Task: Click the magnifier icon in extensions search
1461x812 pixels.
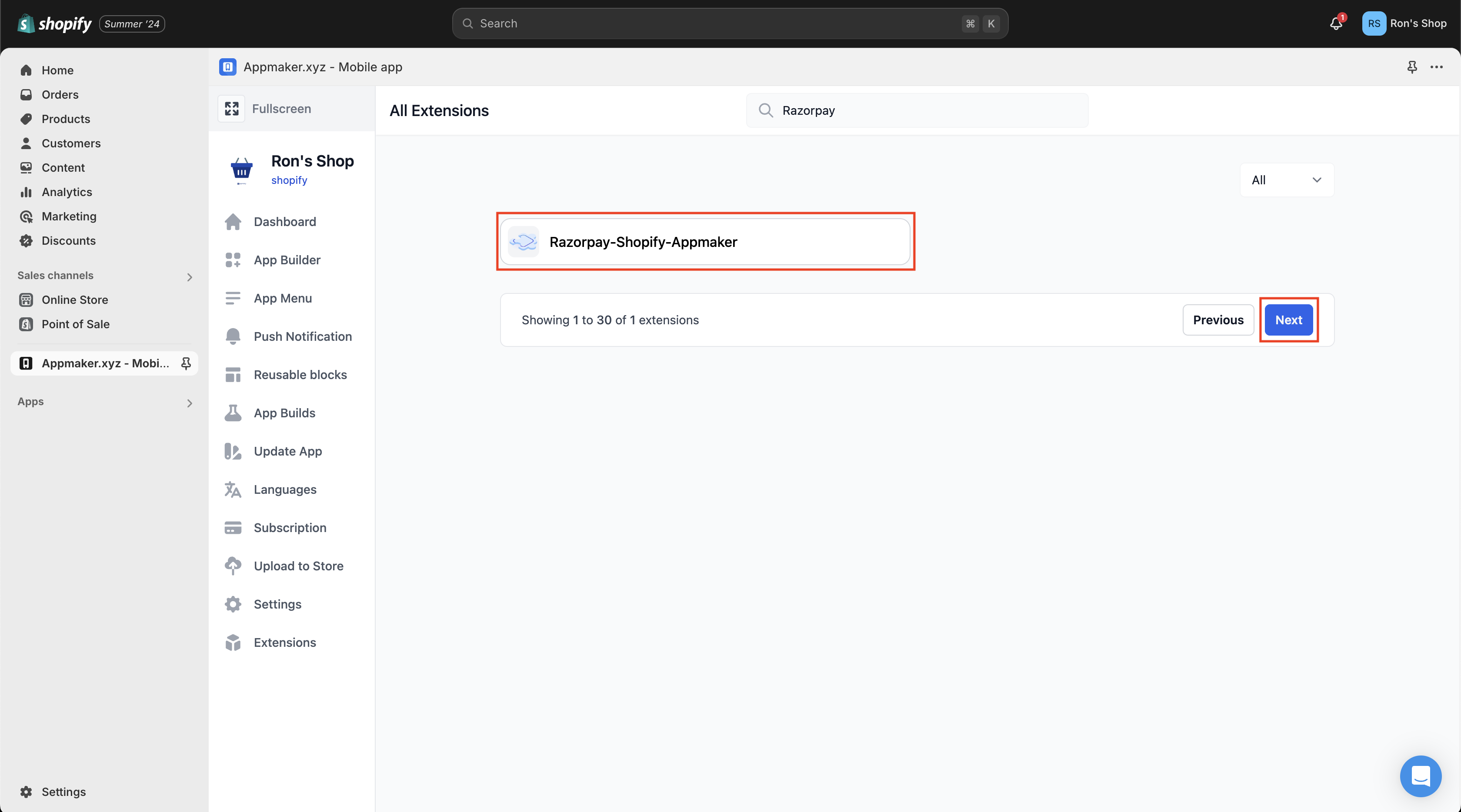Action: (x=766, y=110)
